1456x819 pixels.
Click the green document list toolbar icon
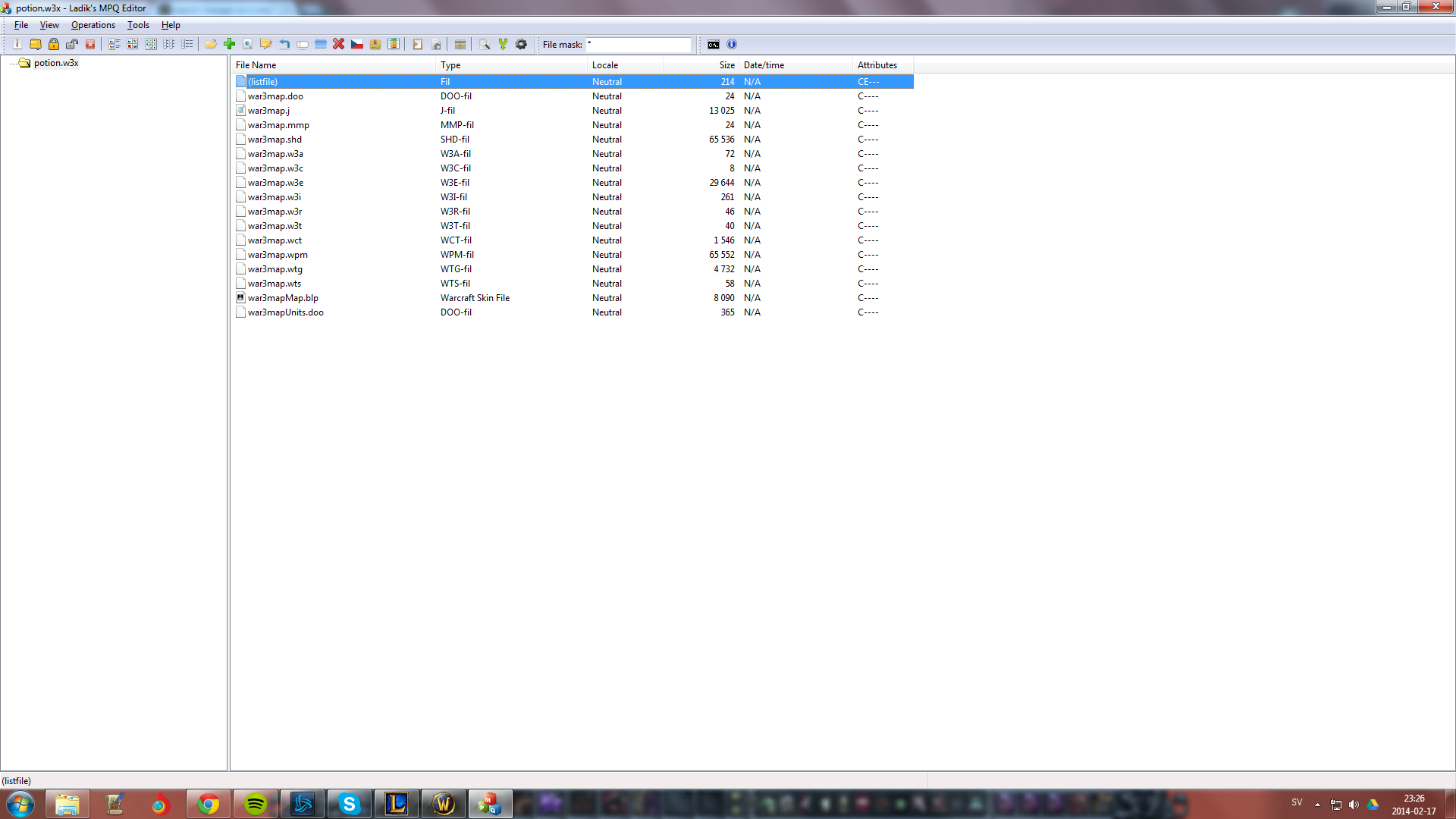tap(394, 44)
